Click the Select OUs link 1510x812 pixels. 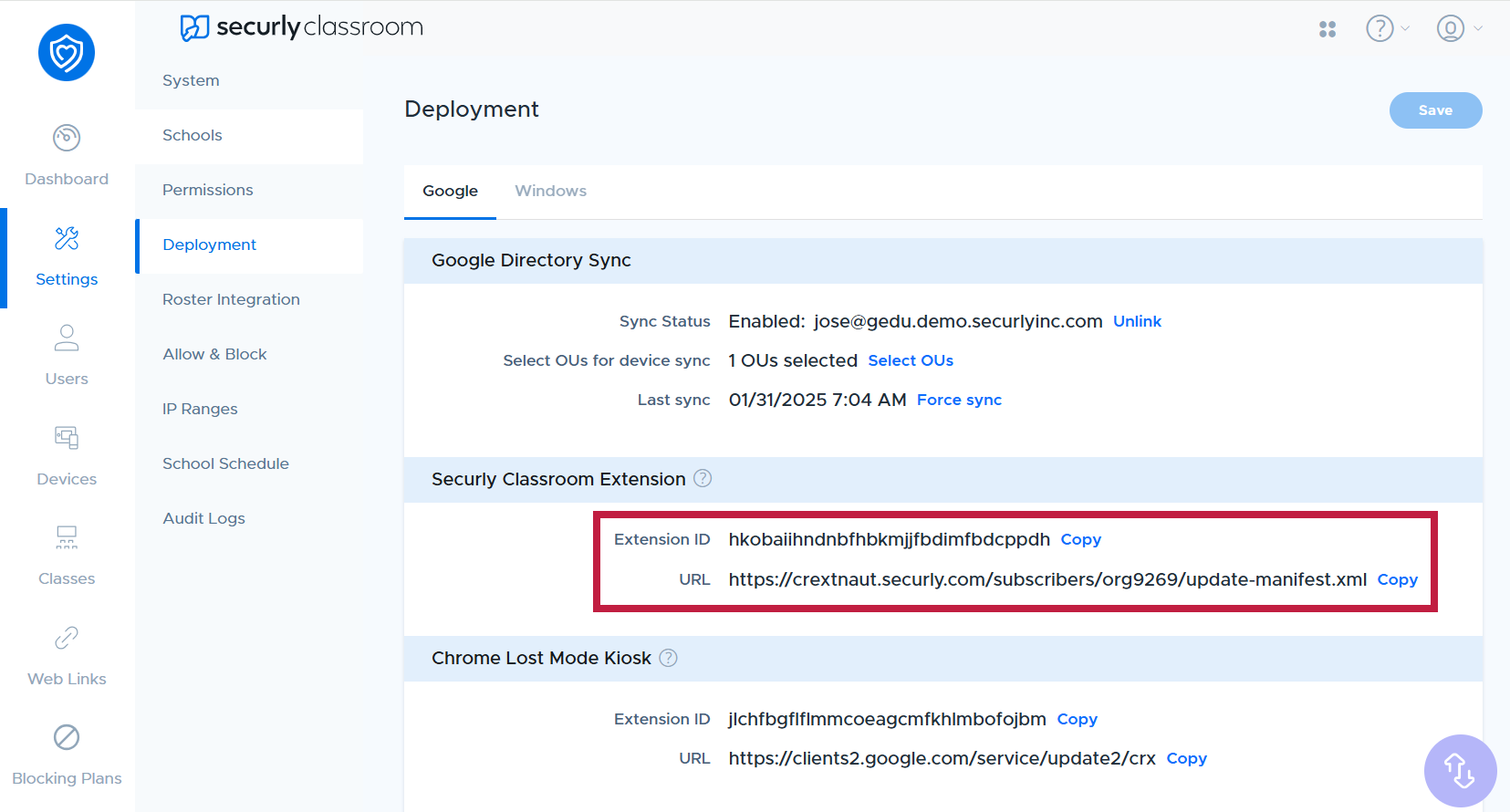coord(911,360)
